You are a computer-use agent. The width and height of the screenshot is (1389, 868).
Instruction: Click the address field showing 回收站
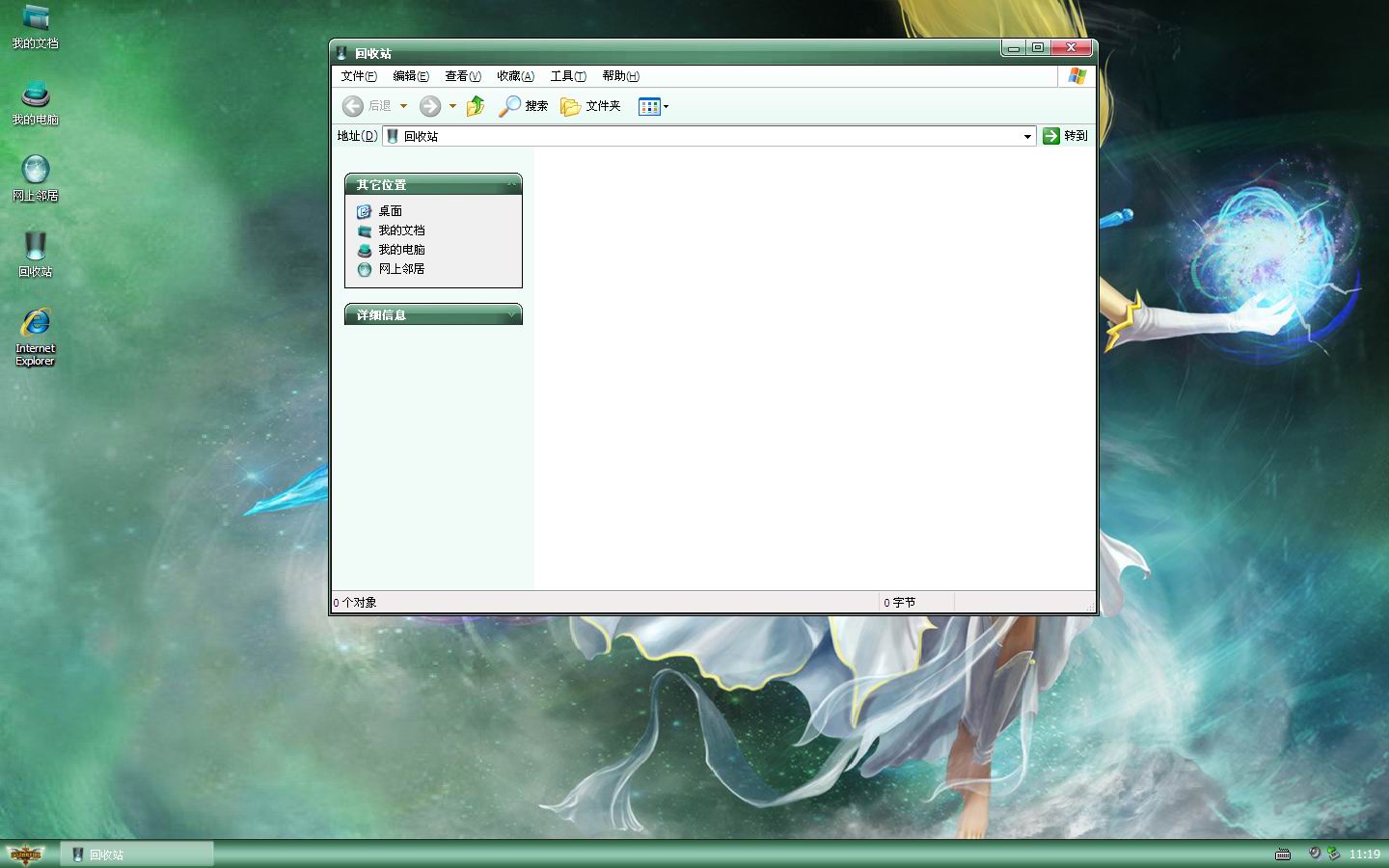[x=709, y=136]
